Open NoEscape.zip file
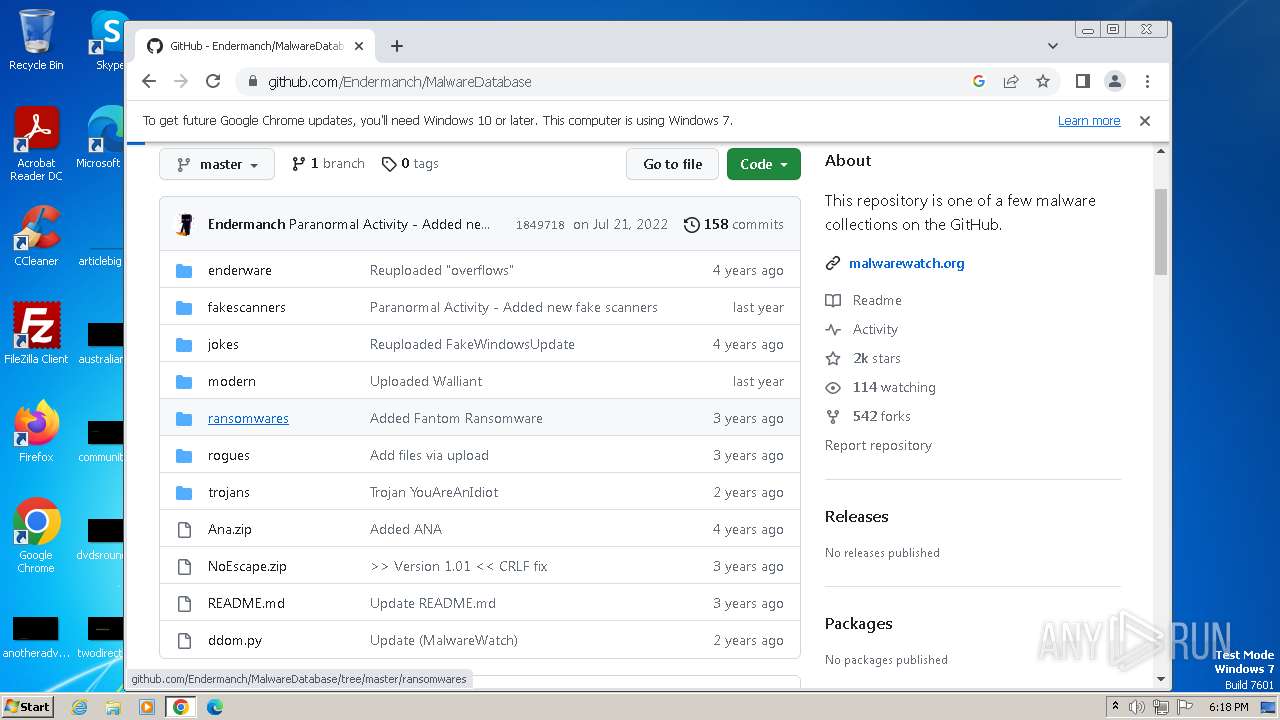 click(247, 567)
